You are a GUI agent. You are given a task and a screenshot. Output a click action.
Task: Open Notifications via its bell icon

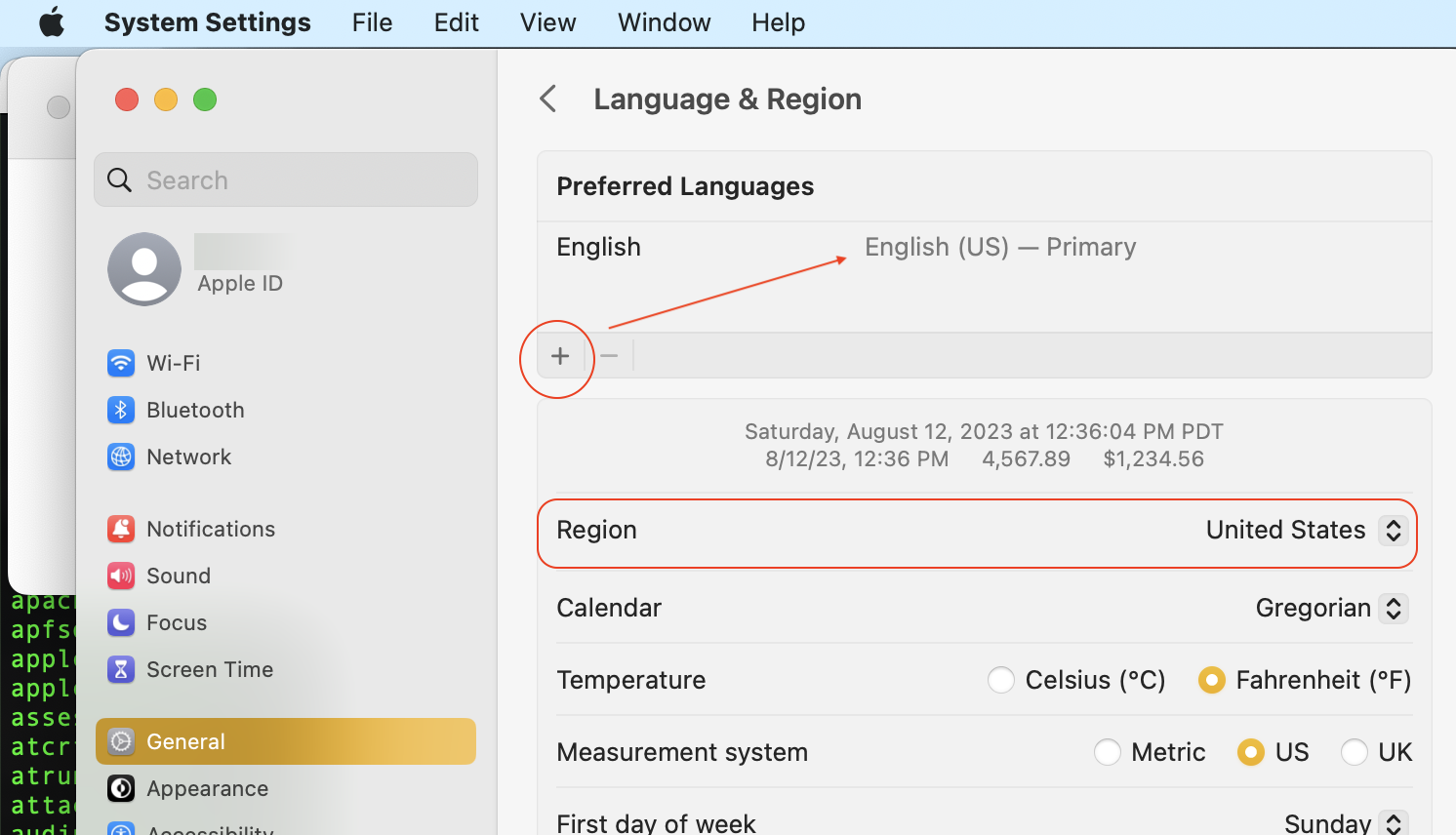pyautogui.click(x=121, y=529)
